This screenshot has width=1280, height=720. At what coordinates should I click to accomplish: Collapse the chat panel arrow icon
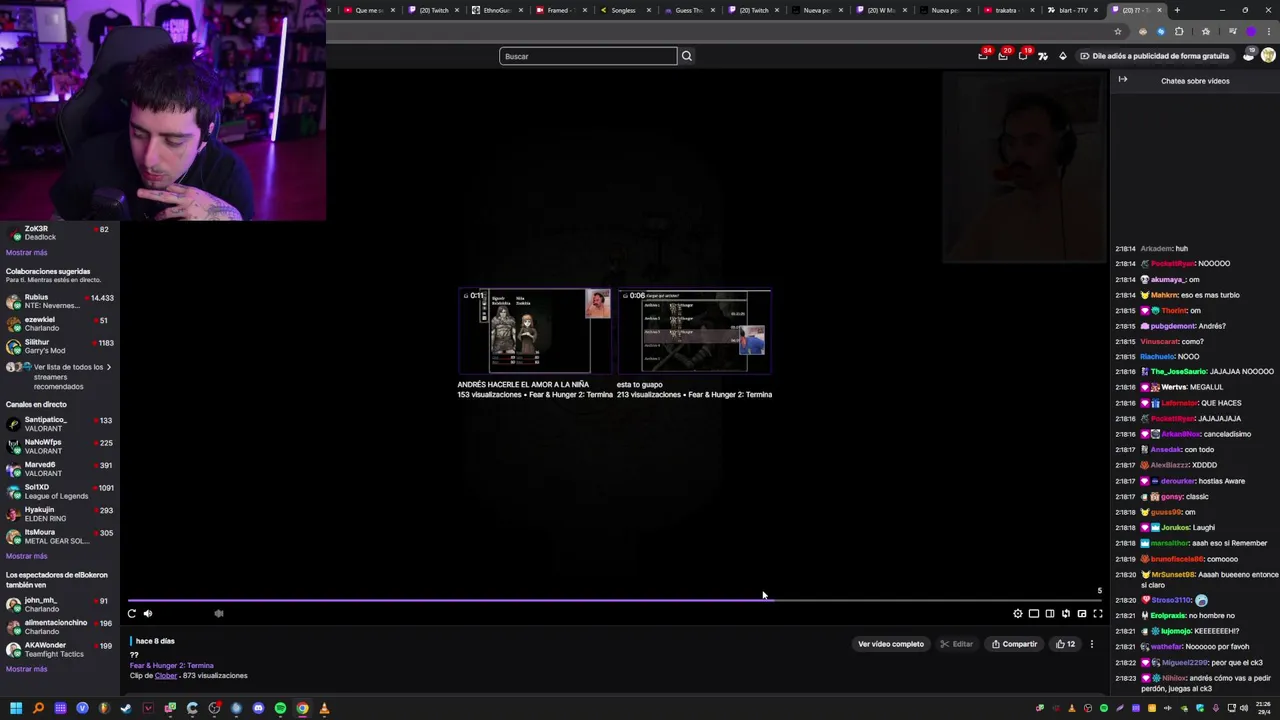(1123, 80)
